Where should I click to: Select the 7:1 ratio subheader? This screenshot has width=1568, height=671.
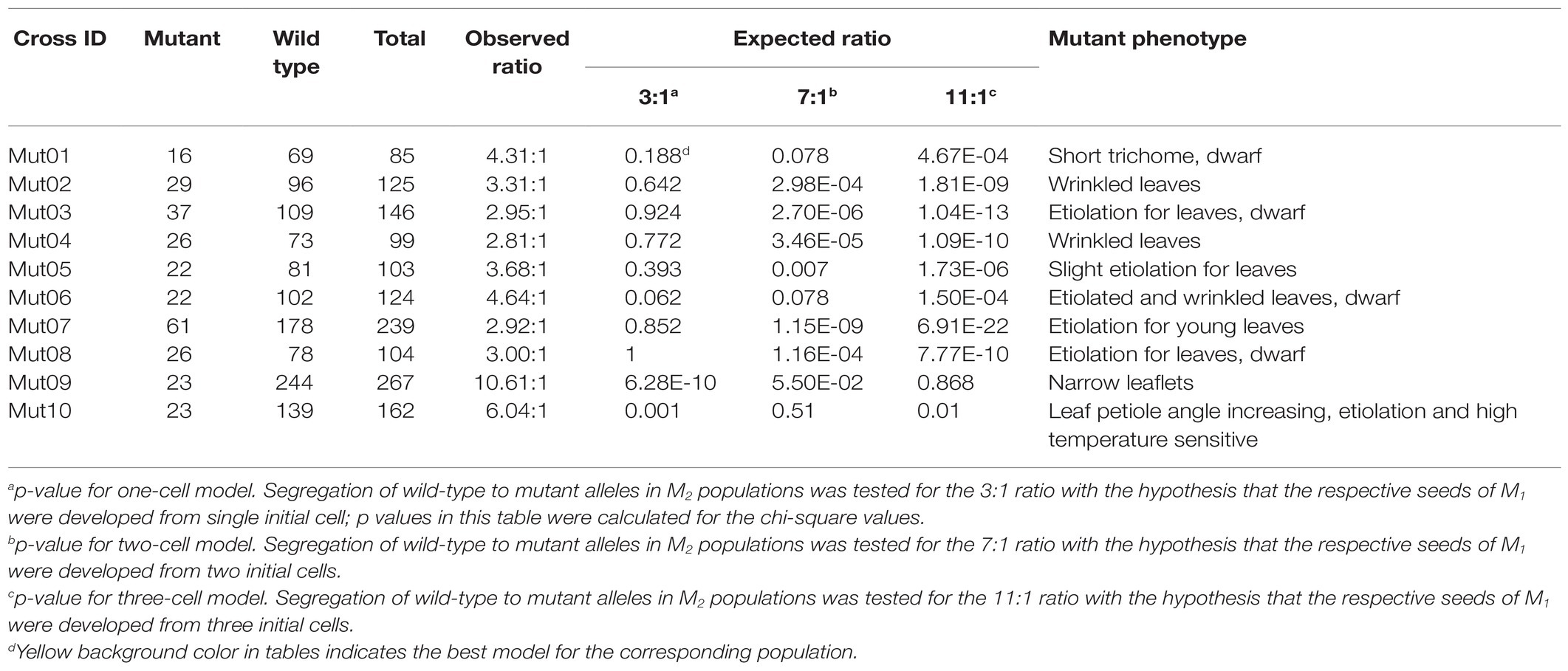[x=817, y=97]
